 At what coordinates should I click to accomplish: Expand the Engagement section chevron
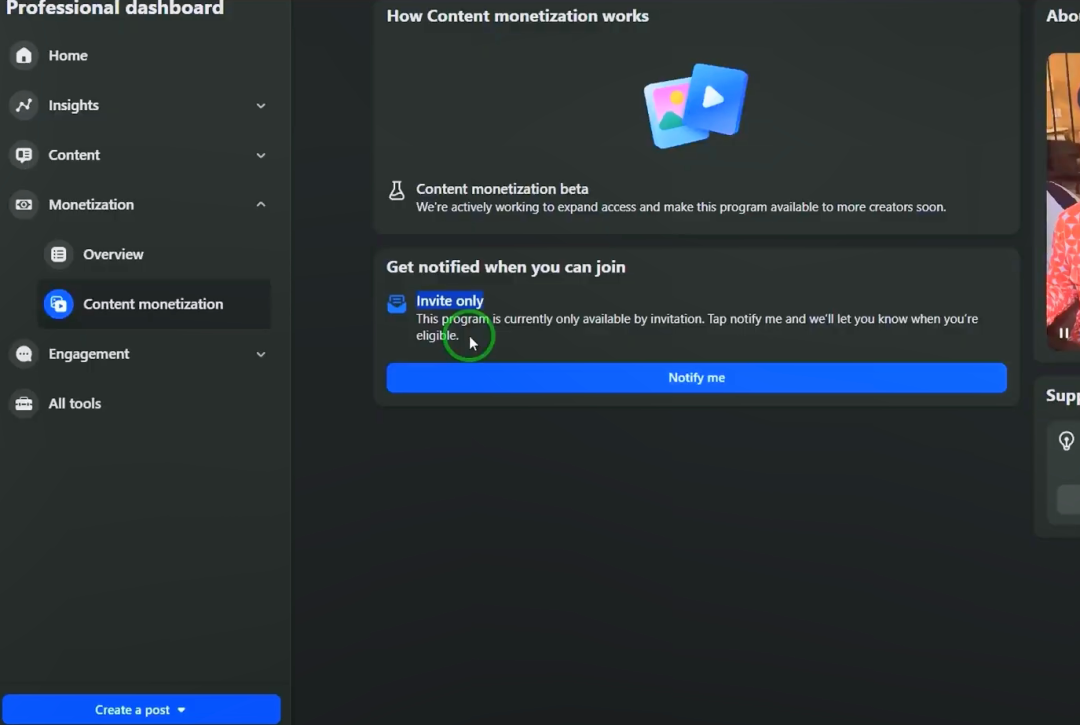[x=261, y=354]
